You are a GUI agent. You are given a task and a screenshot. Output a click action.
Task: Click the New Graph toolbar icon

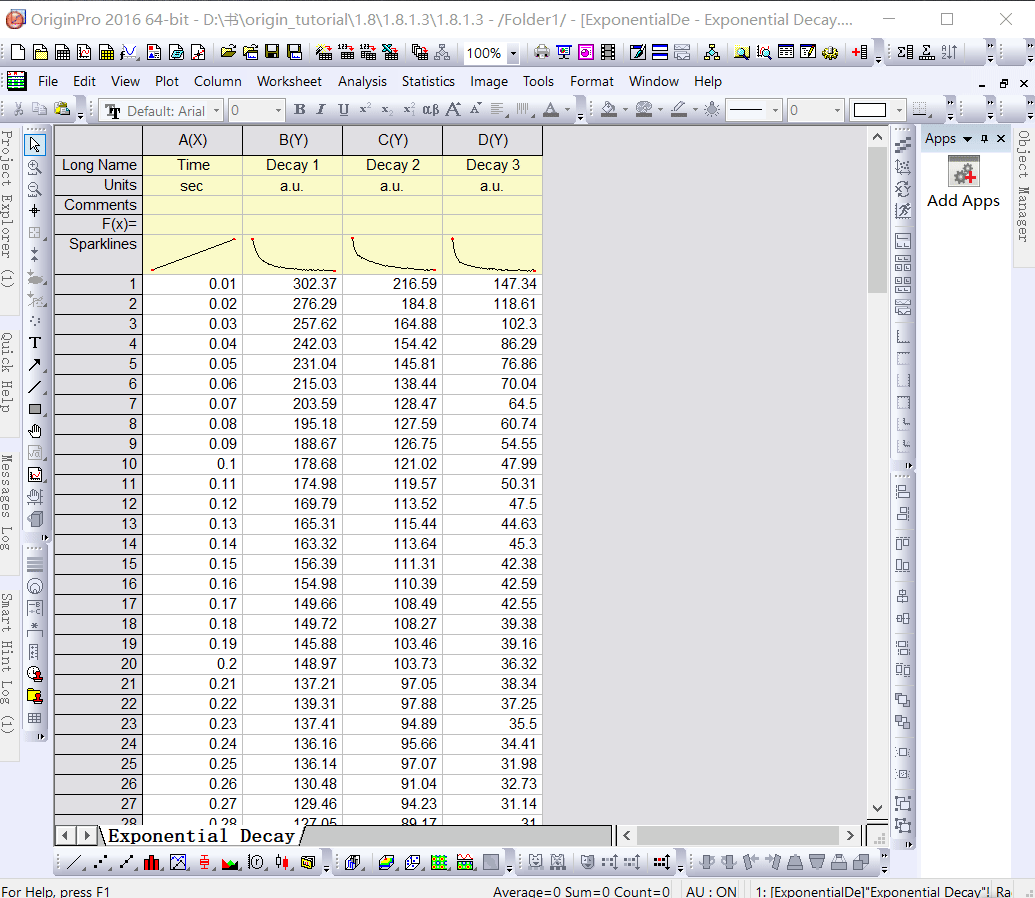coord(84,52)
